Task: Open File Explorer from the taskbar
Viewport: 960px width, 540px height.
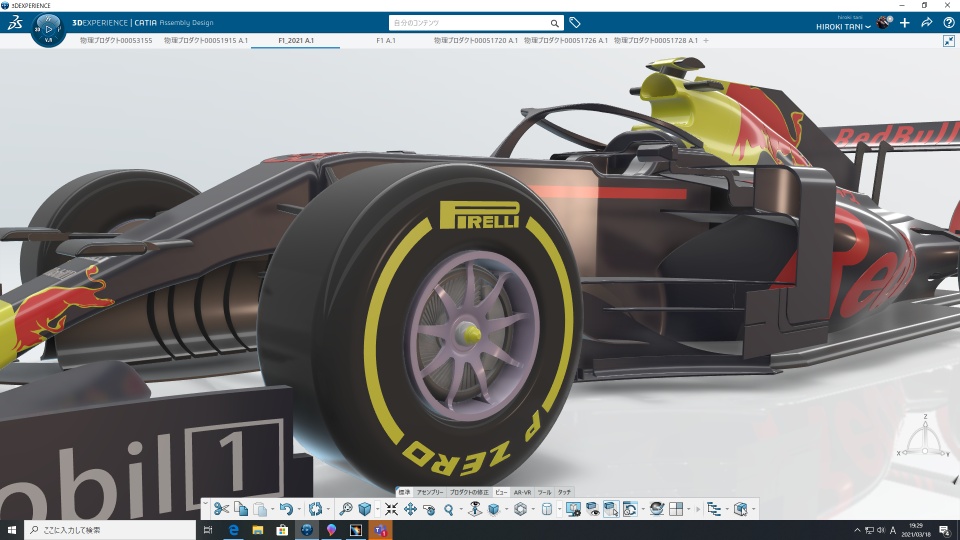Action: click(258, 530)
